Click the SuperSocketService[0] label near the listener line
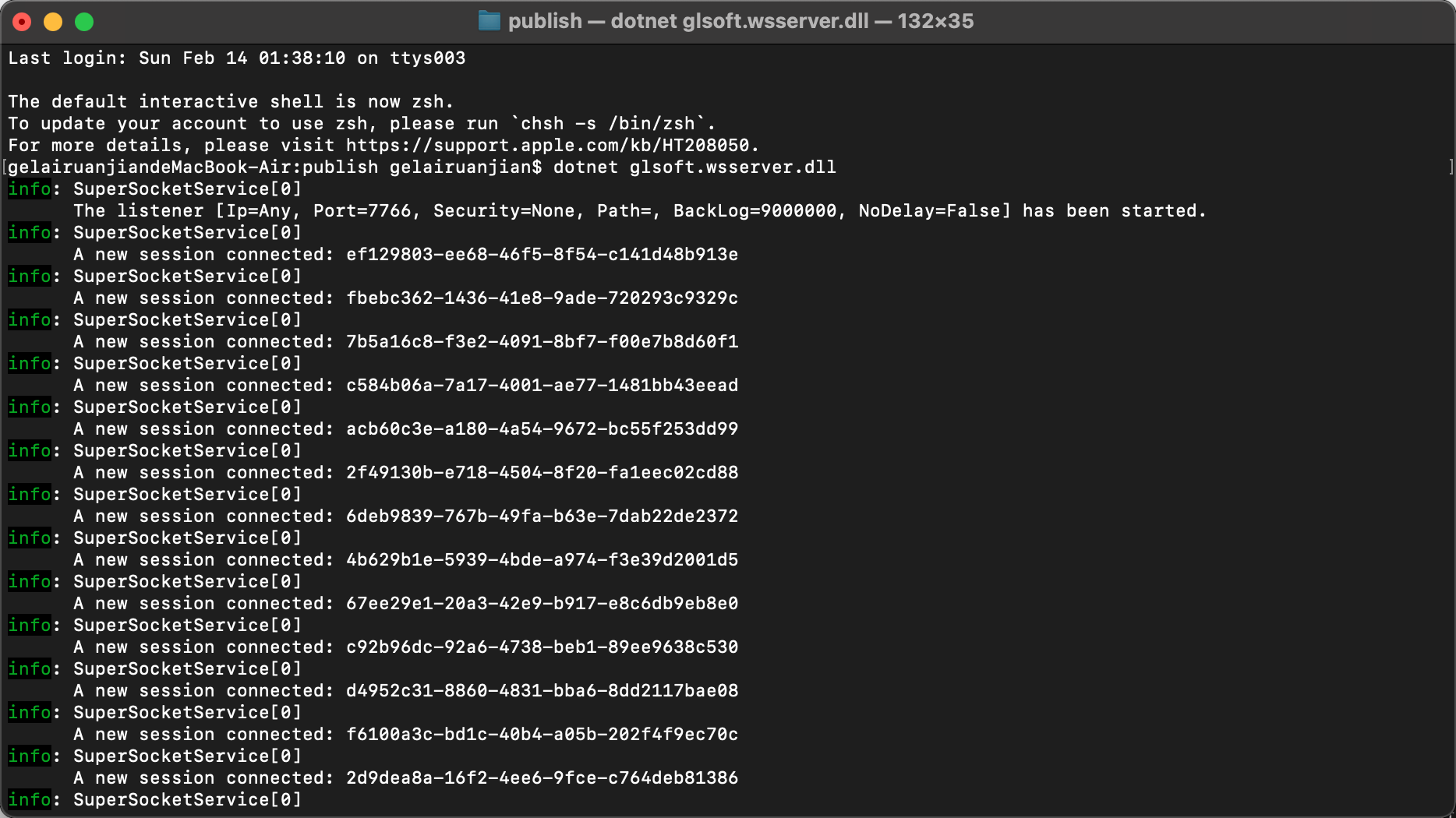 (187, 189)
